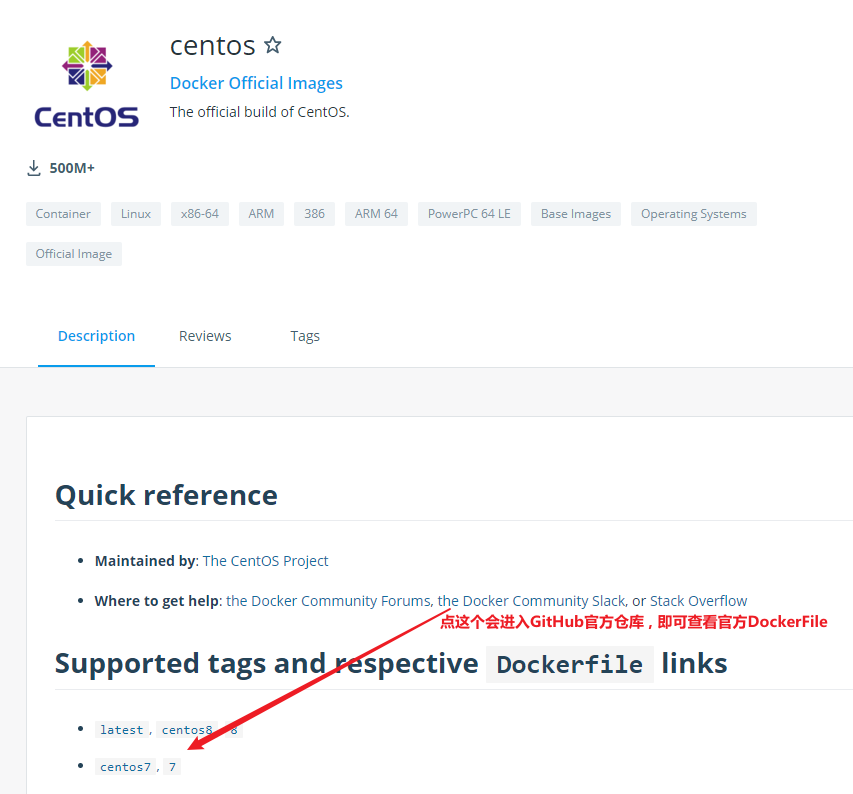The height and width of the screenshot is (794, 853).
Task: Open the centos7 Dockerfile tag link
Action: (125, 767)
